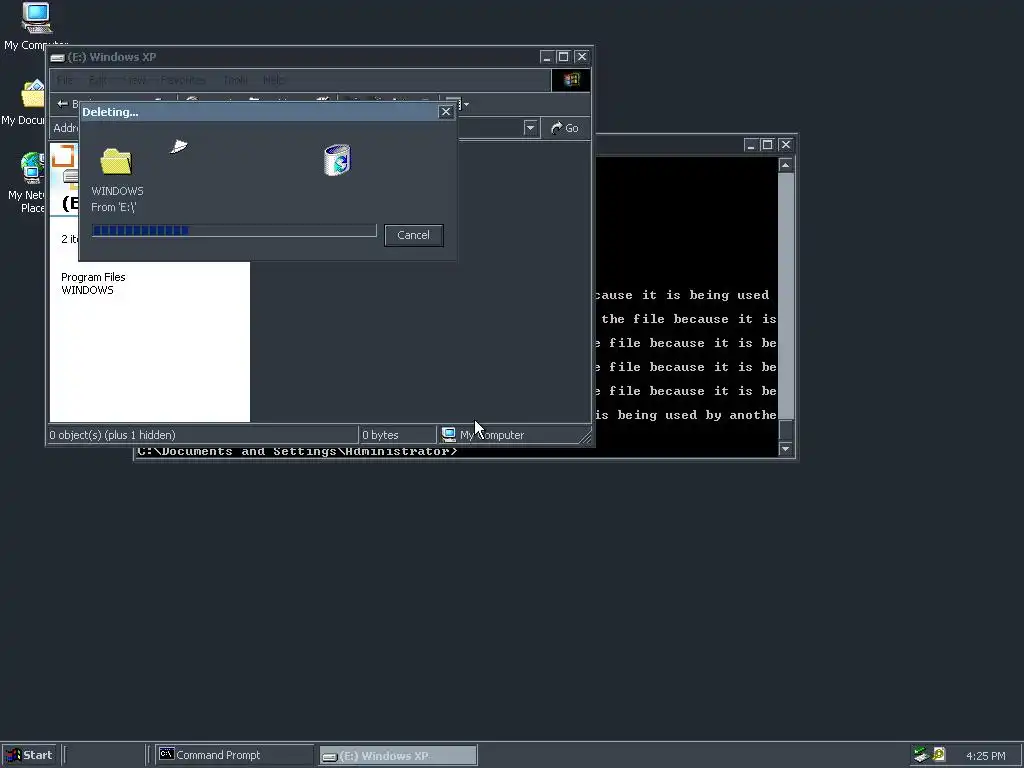The height and width of the screenshot is (768, 1024).
Task: Open My Documents desktop icon
Action: tap(24, 103)
